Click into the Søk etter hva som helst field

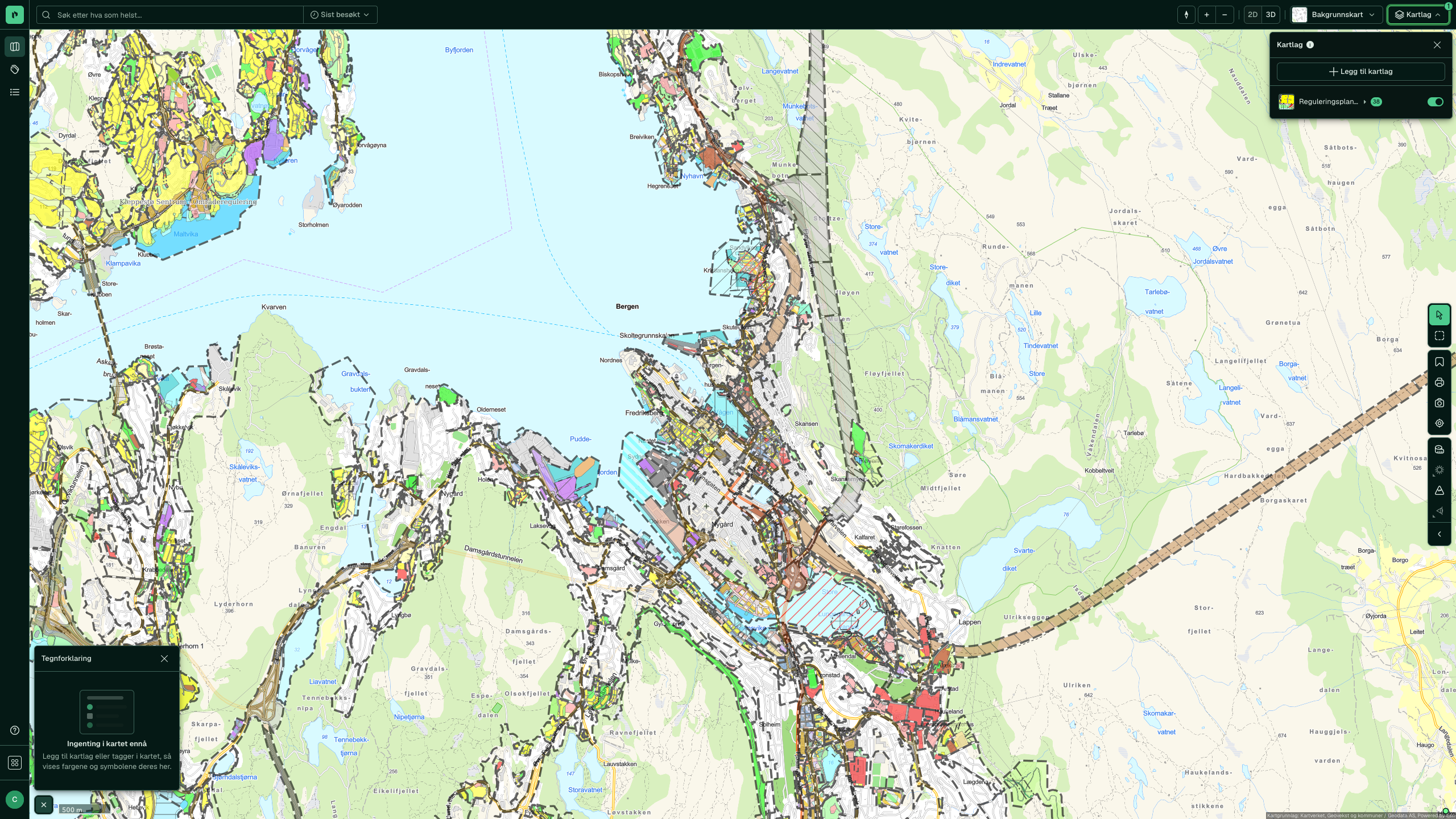[169, 15]
